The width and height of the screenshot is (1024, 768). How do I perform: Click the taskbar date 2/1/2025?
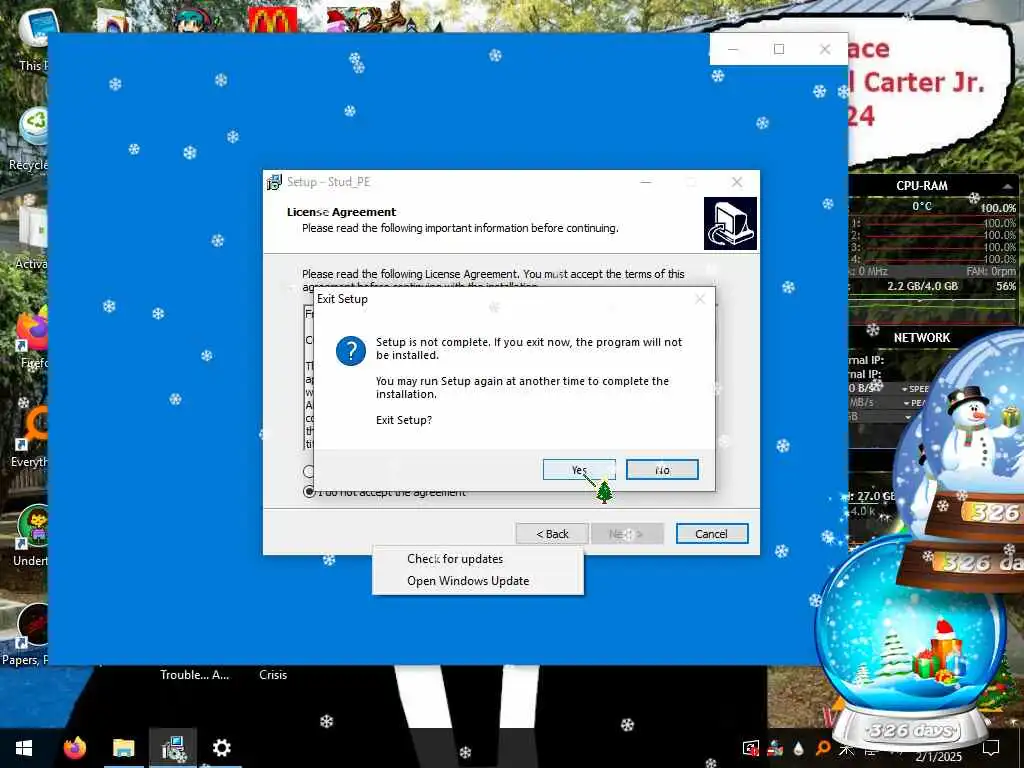[x=938, y=757]
